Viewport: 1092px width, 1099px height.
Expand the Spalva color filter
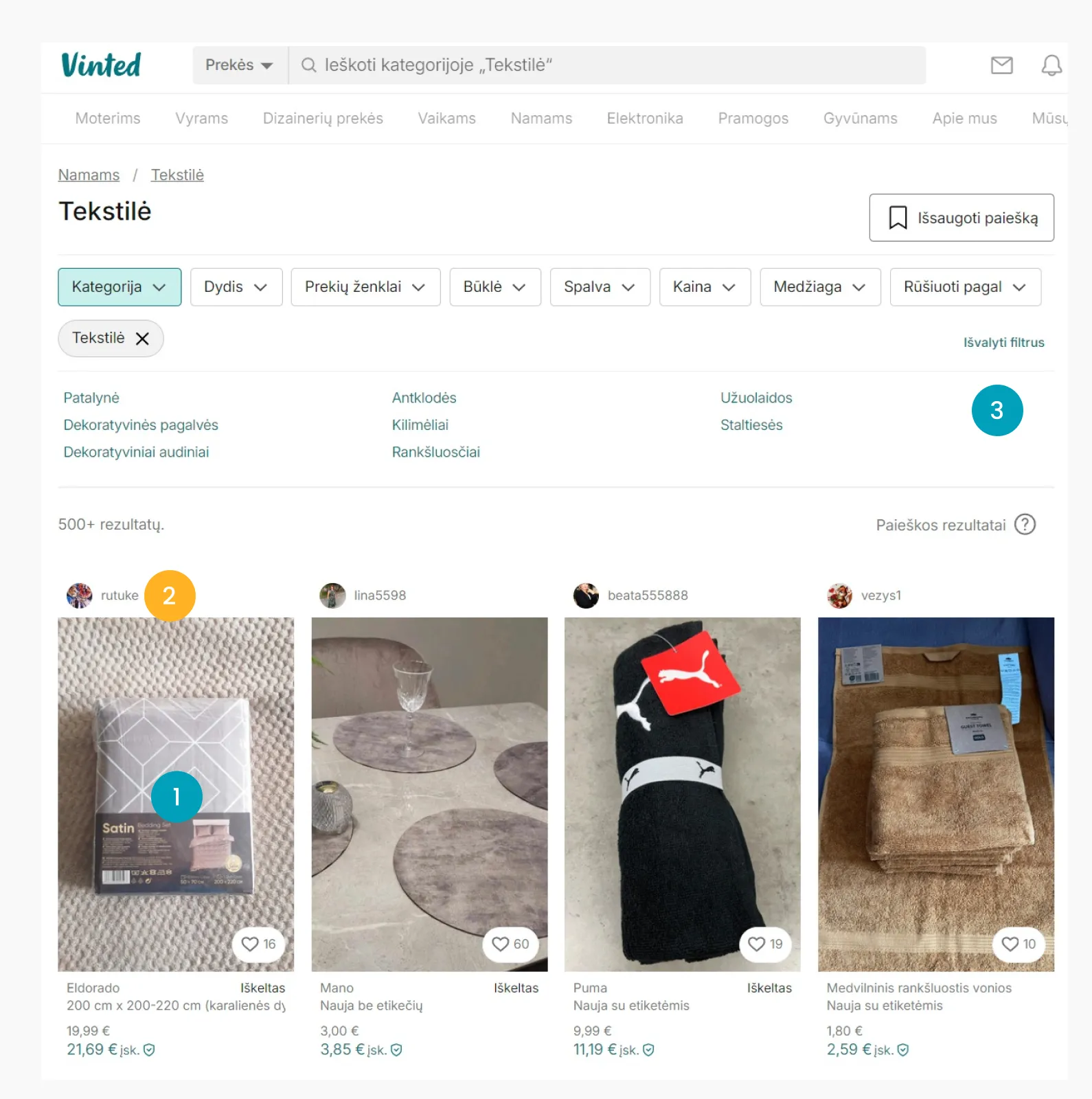click(600, 287)
